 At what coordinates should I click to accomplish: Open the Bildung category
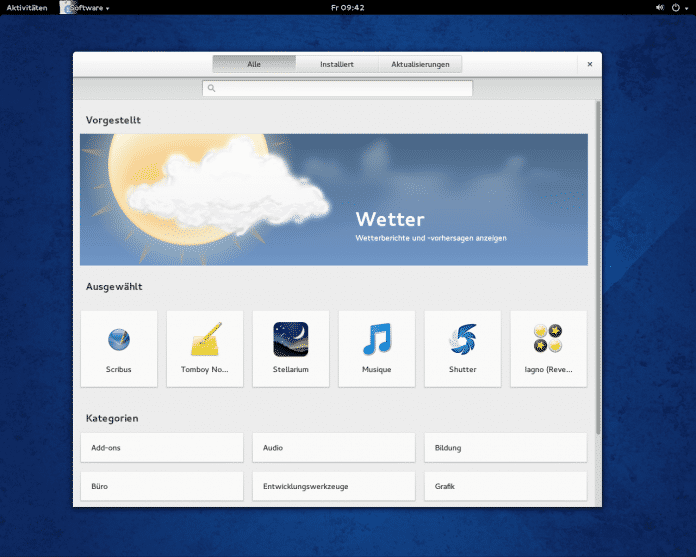pos(505,448)
